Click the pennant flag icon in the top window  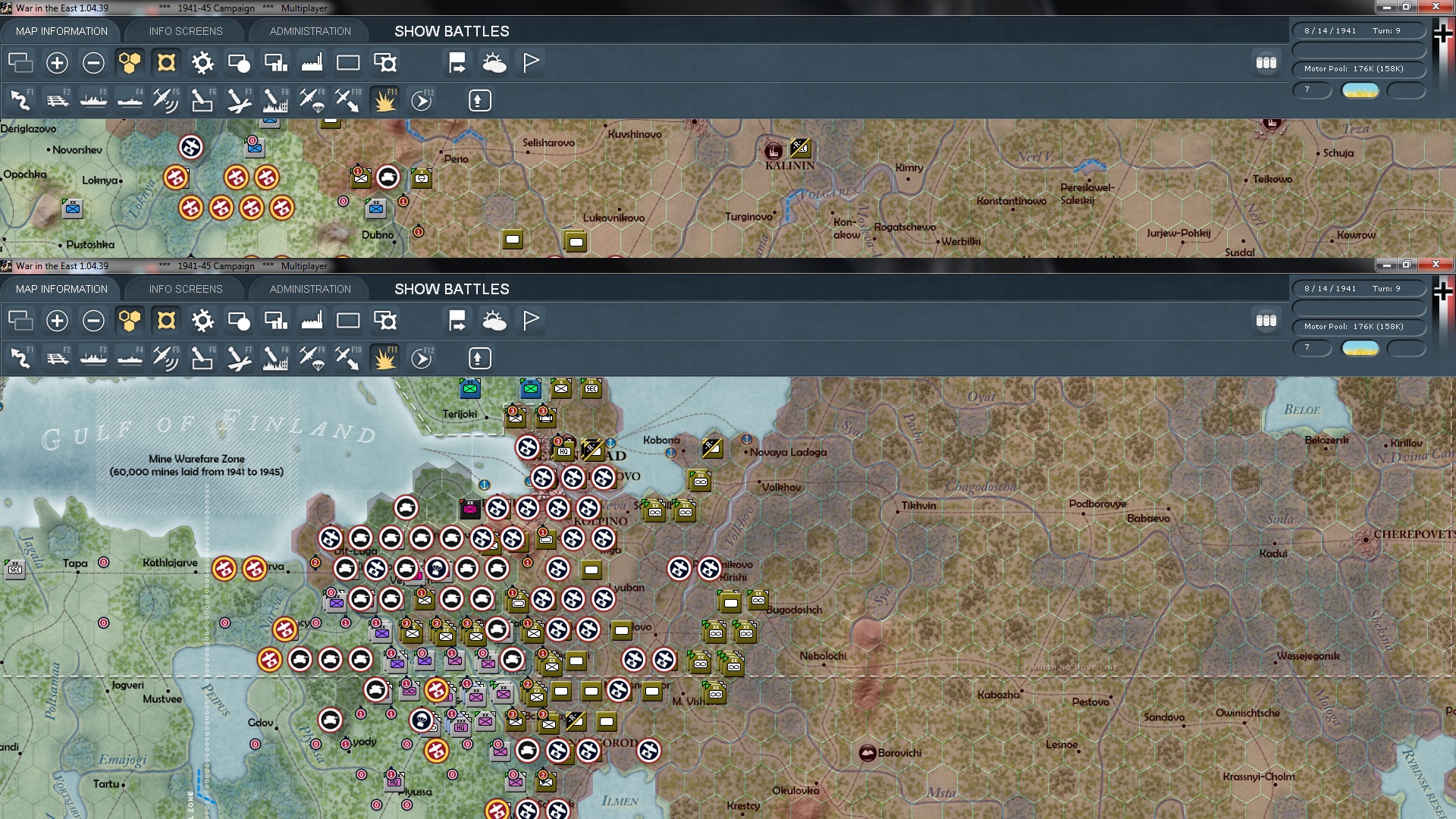(531, 63)
